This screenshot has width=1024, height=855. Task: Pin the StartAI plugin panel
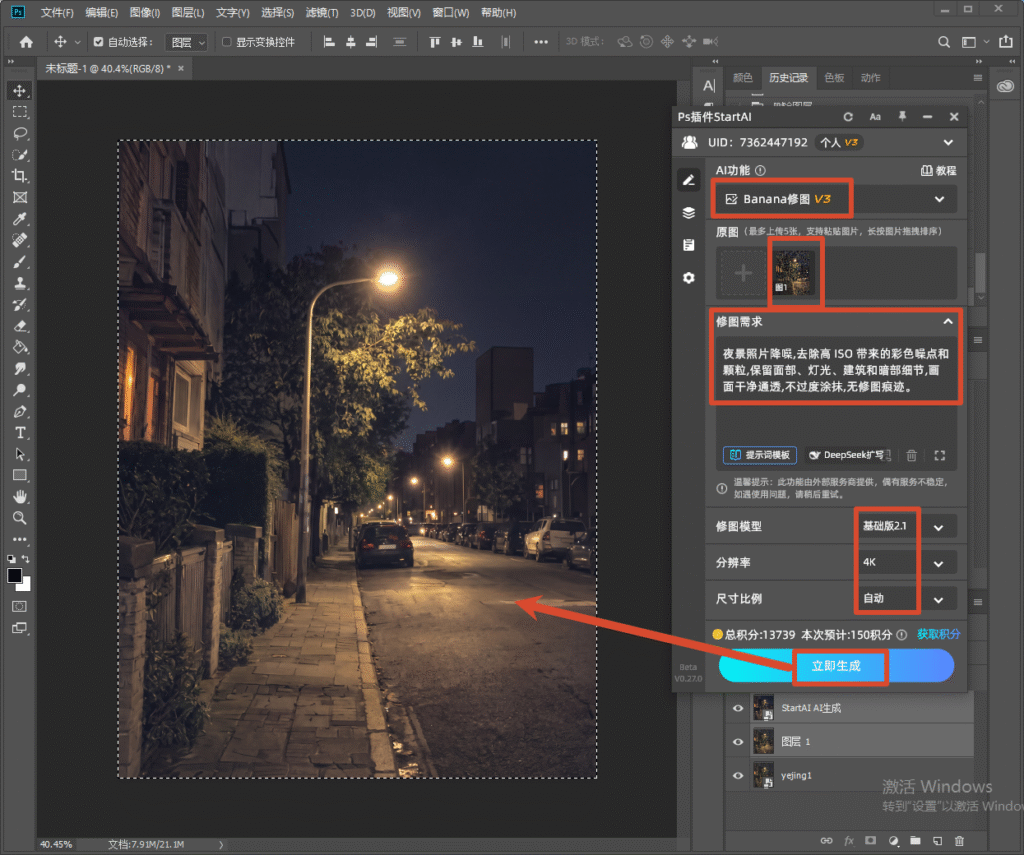(x=902, y=116)
